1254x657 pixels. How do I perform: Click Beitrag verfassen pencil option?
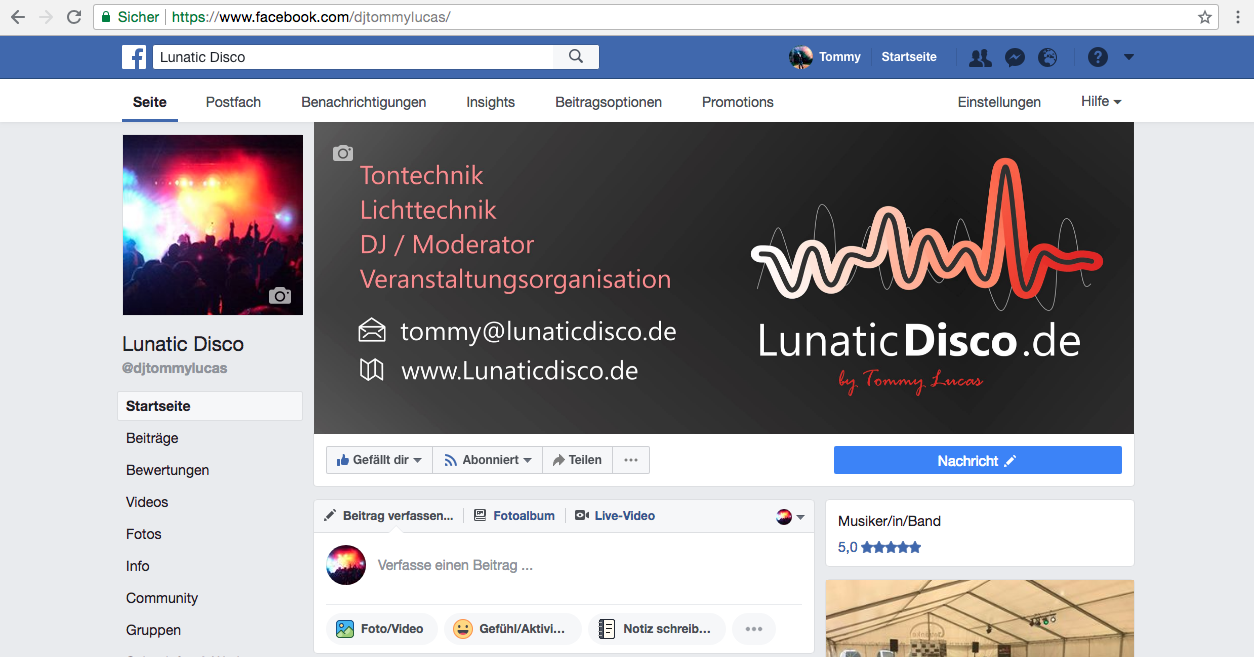389,516
